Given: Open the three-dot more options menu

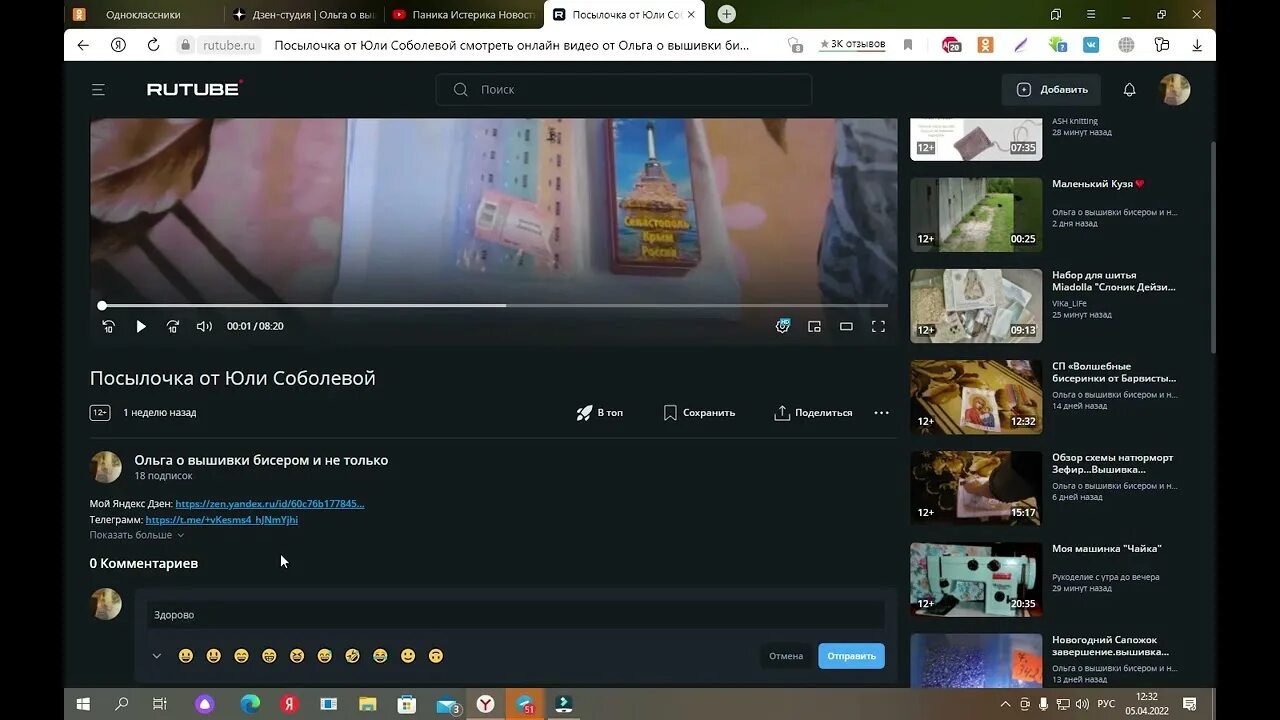Looking at the screenshot, I should (x=881, y=412).
